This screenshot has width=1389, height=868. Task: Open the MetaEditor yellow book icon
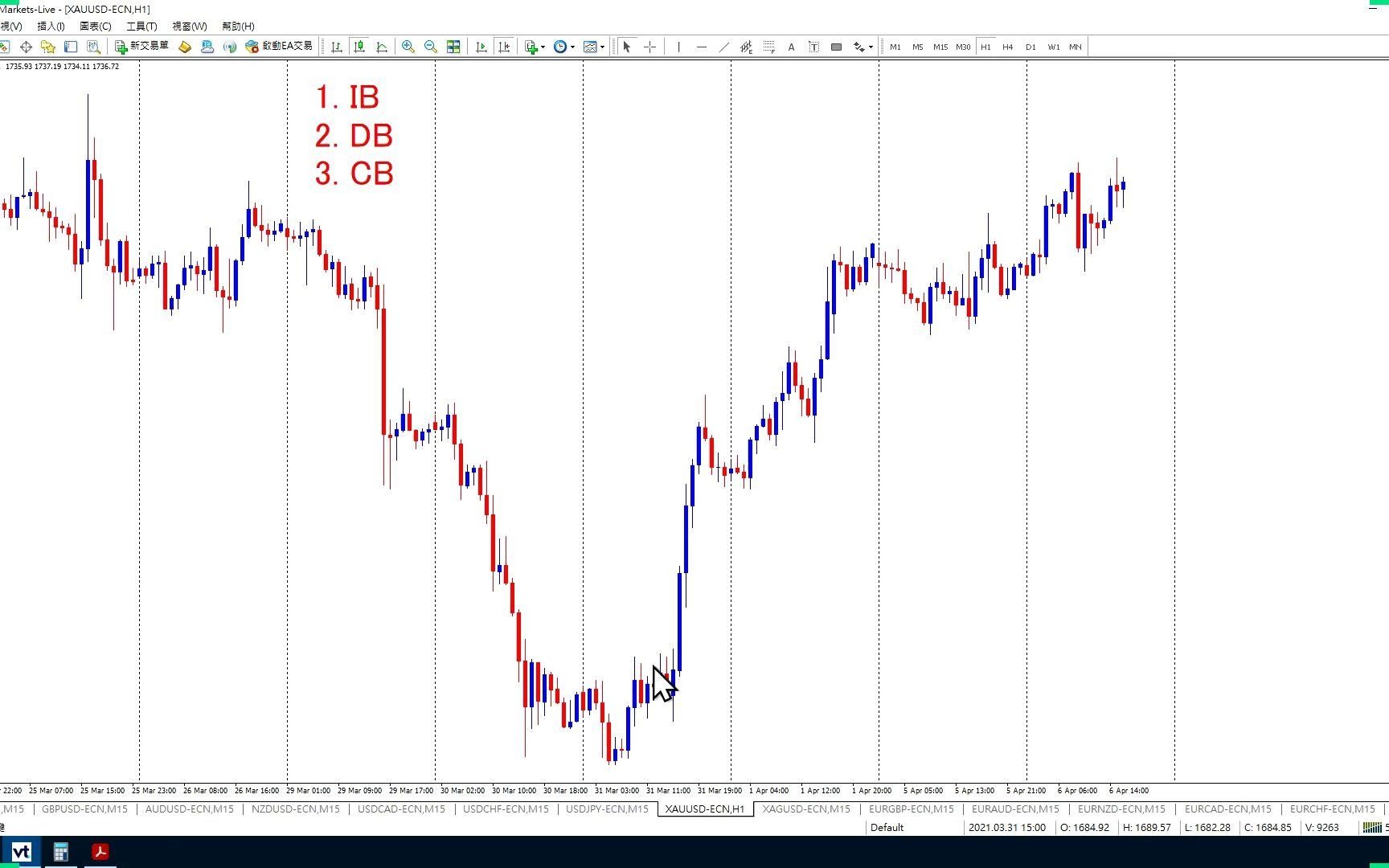pos(185,47)
